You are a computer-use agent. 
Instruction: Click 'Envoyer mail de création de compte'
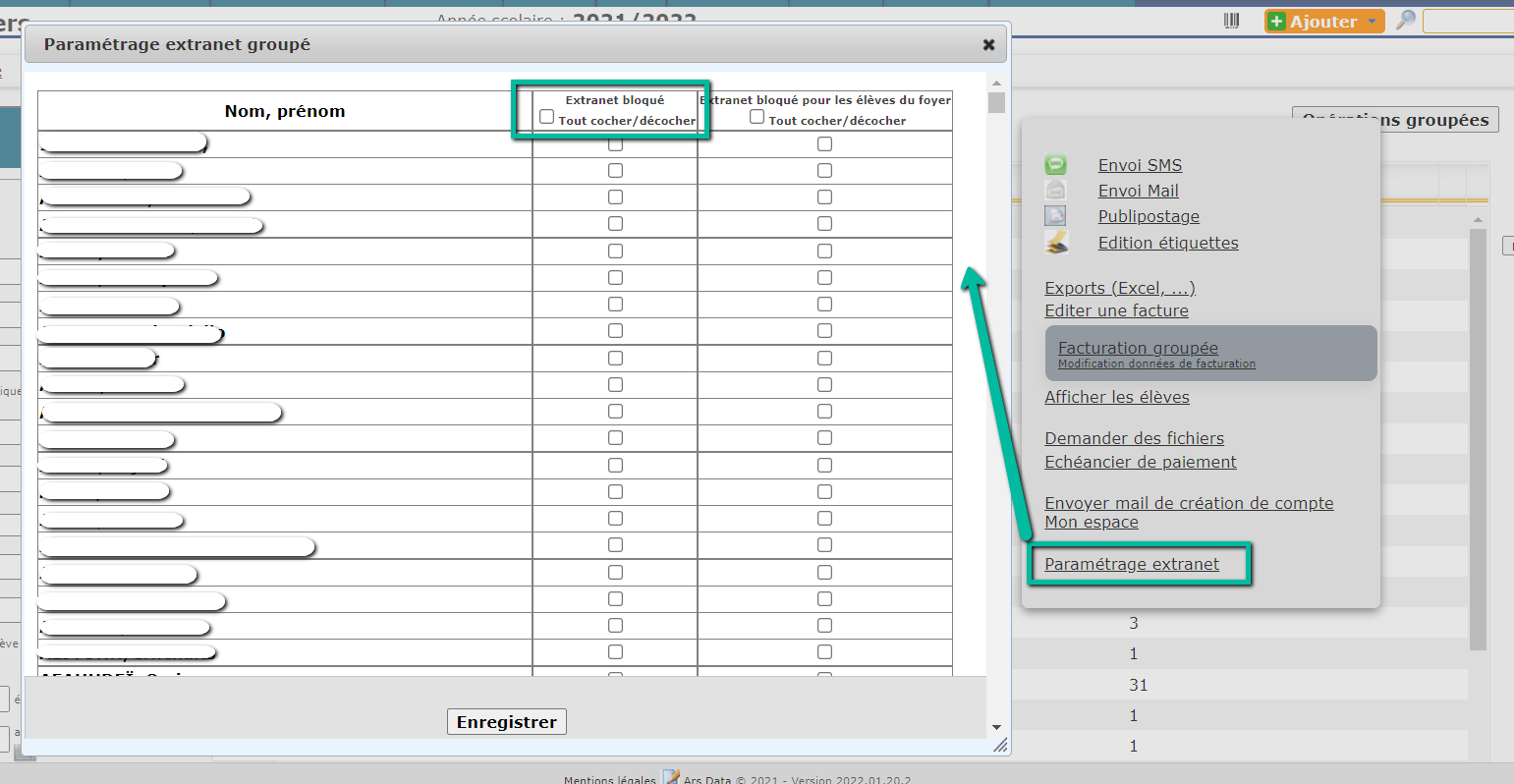point(1189,503)
